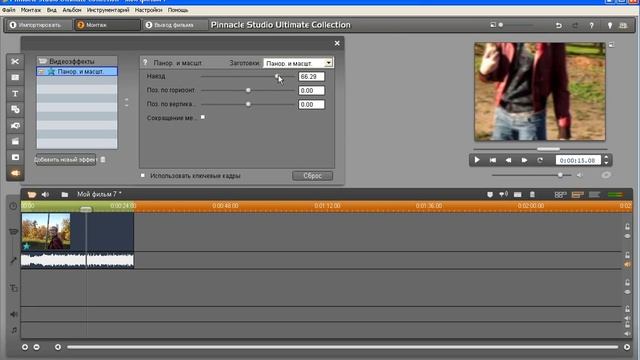
Task: Click the trash icon beside add effect
Action: [103, 160]
